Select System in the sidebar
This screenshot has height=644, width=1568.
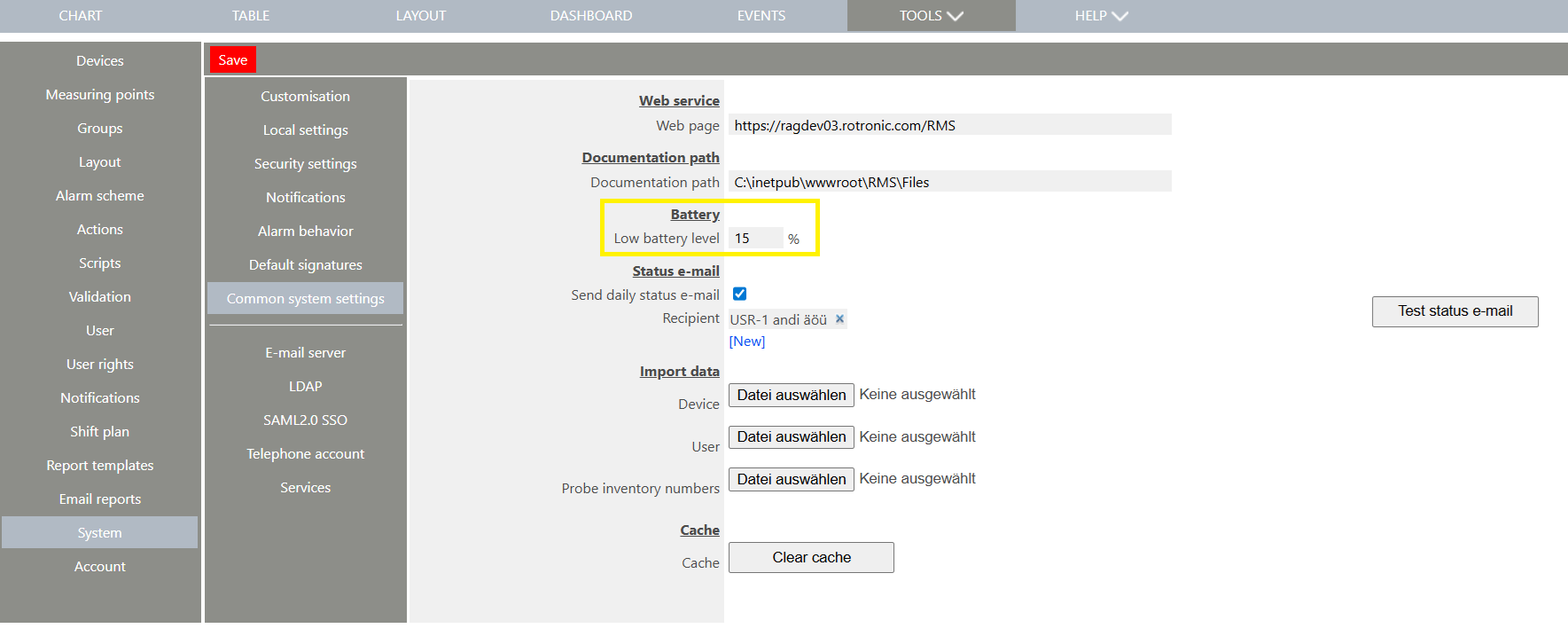100,532
